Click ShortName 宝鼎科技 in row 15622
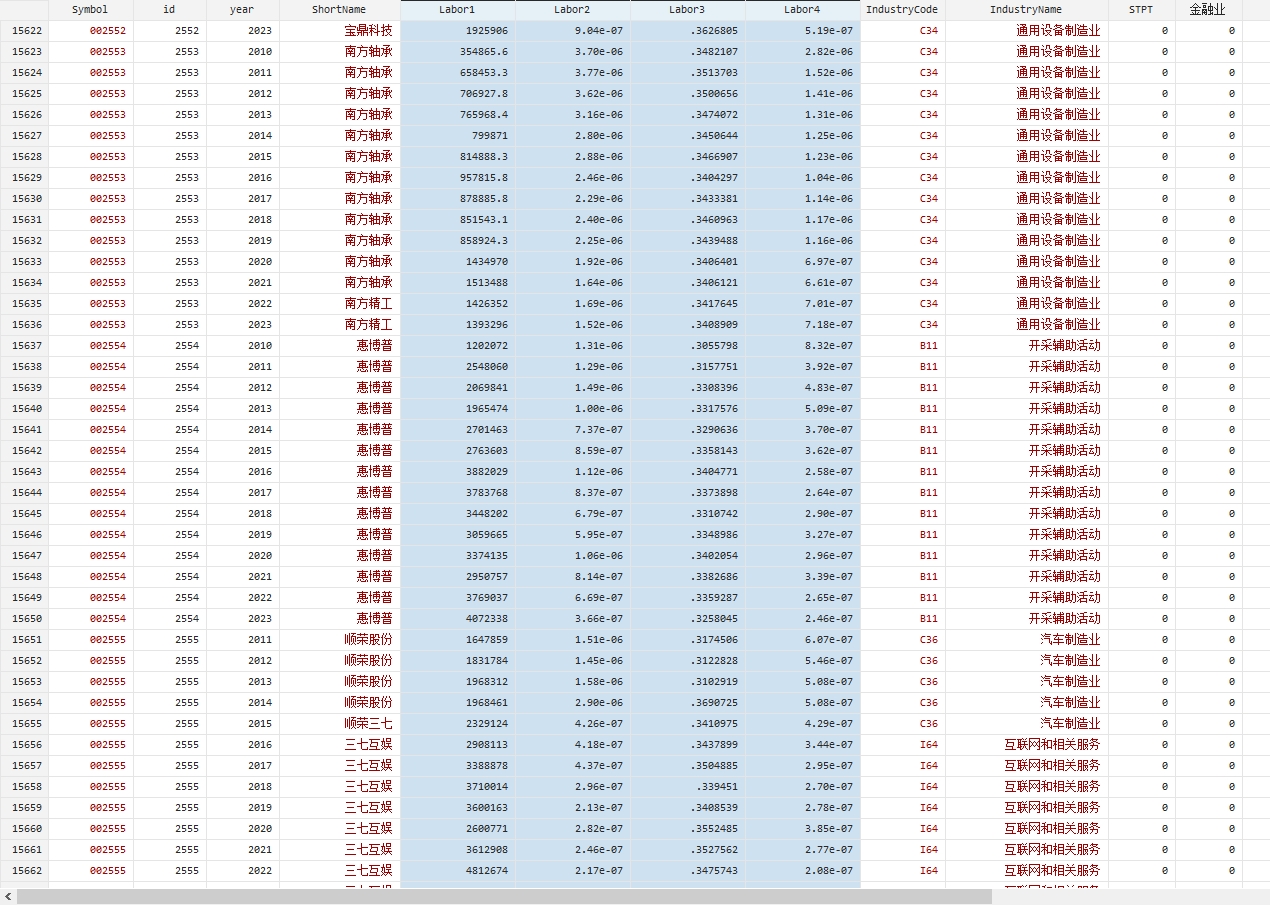The image size is (1270, 905). point(368,31)
